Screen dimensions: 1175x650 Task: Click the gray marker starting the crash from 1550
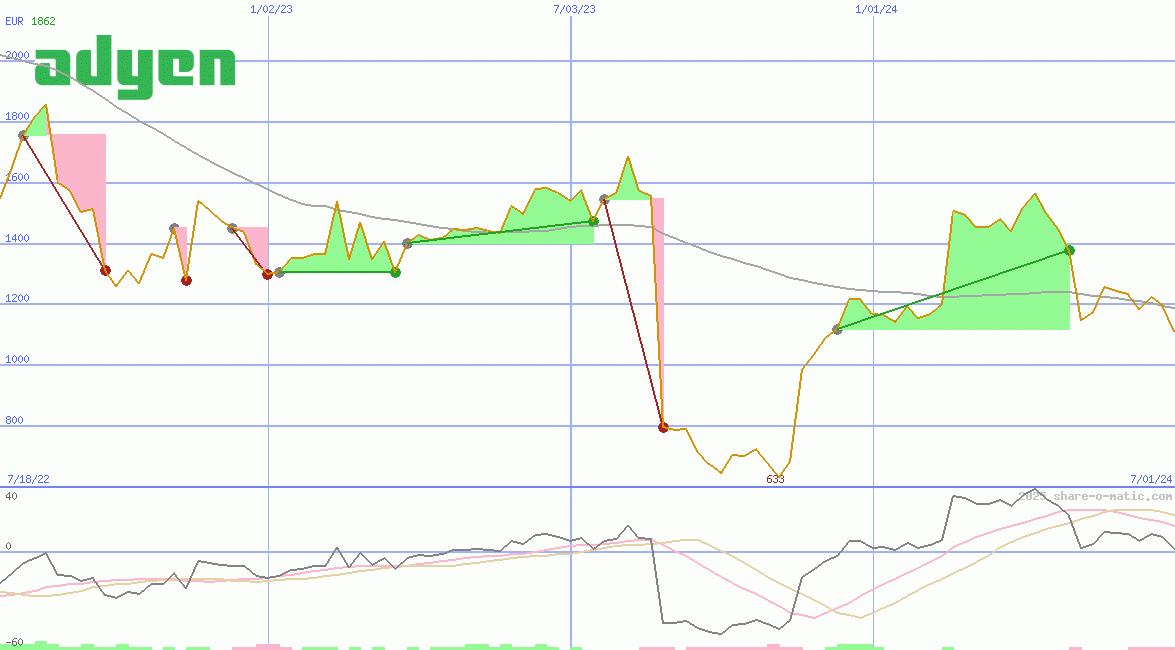click(x=605, y=199)
